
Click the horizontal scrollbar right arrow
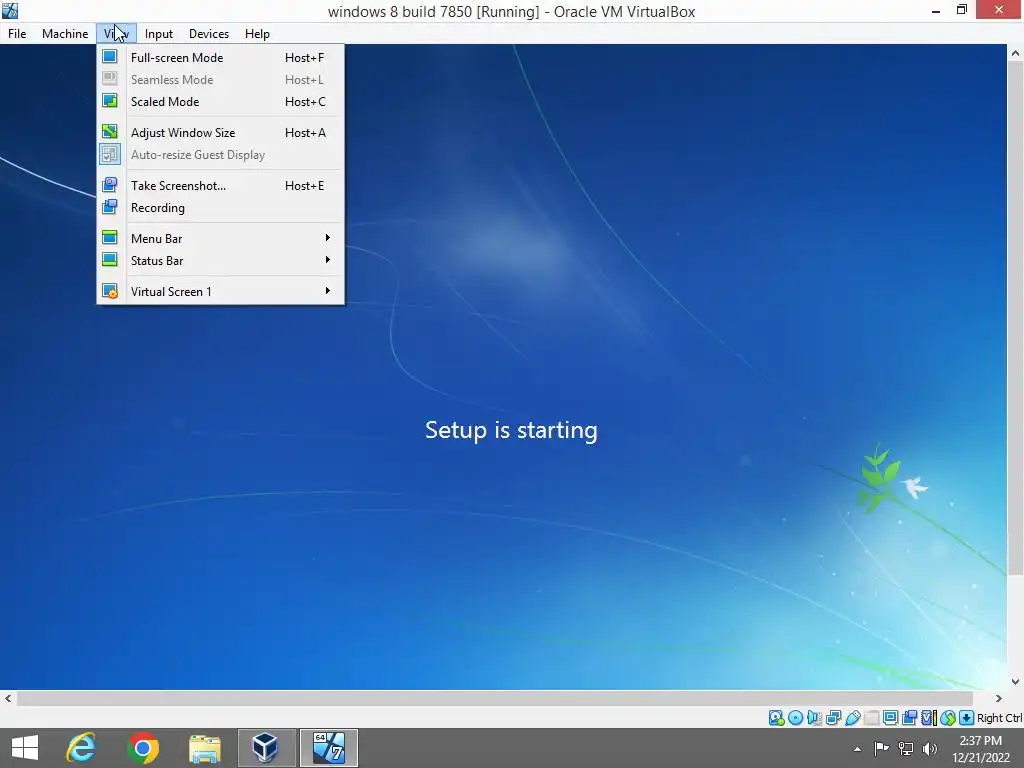(x=999, y=698)
